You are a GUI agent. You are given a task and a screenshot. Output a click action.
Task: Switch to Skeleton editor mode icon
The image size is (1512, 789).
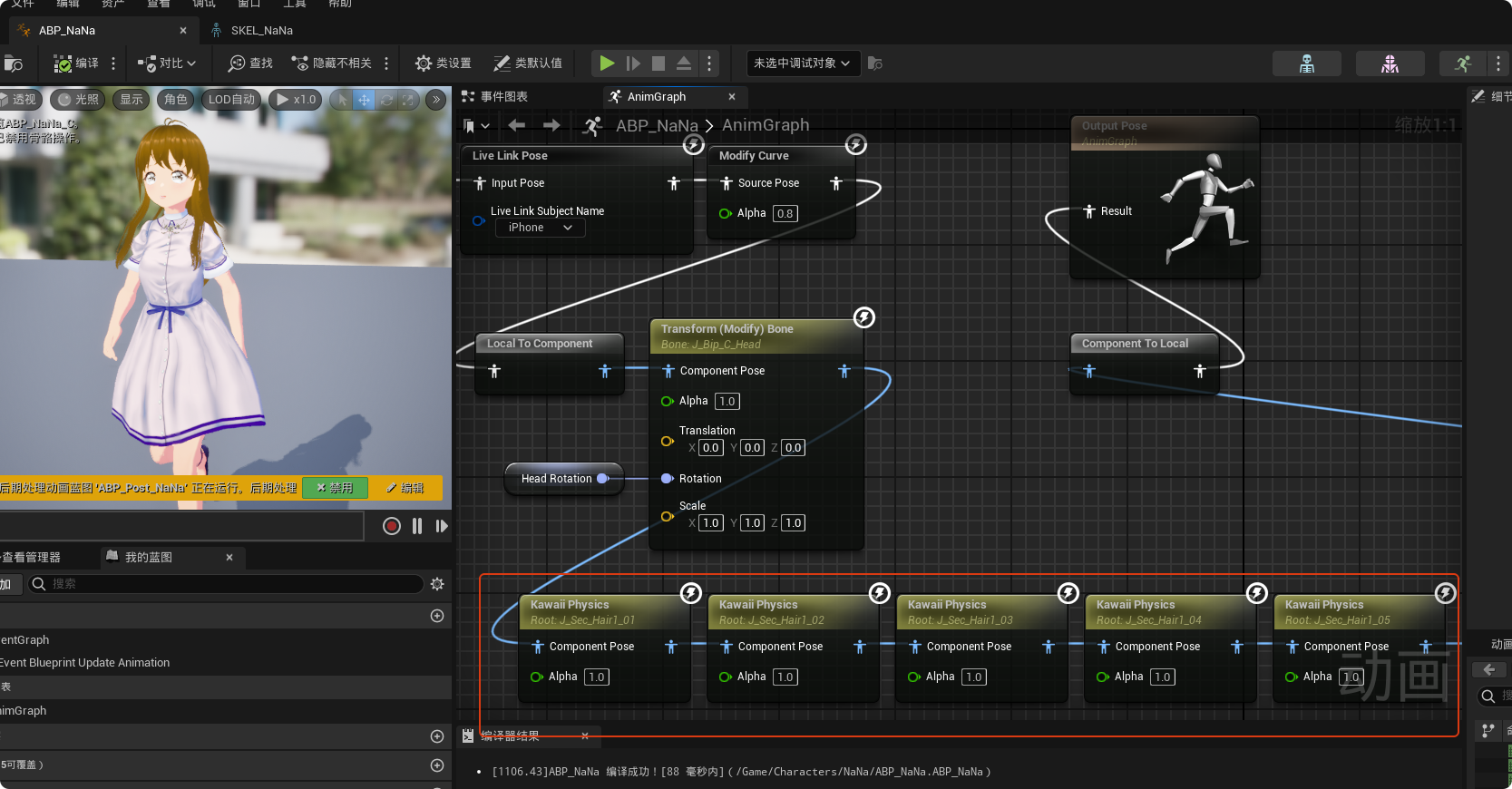(1307, 63)
